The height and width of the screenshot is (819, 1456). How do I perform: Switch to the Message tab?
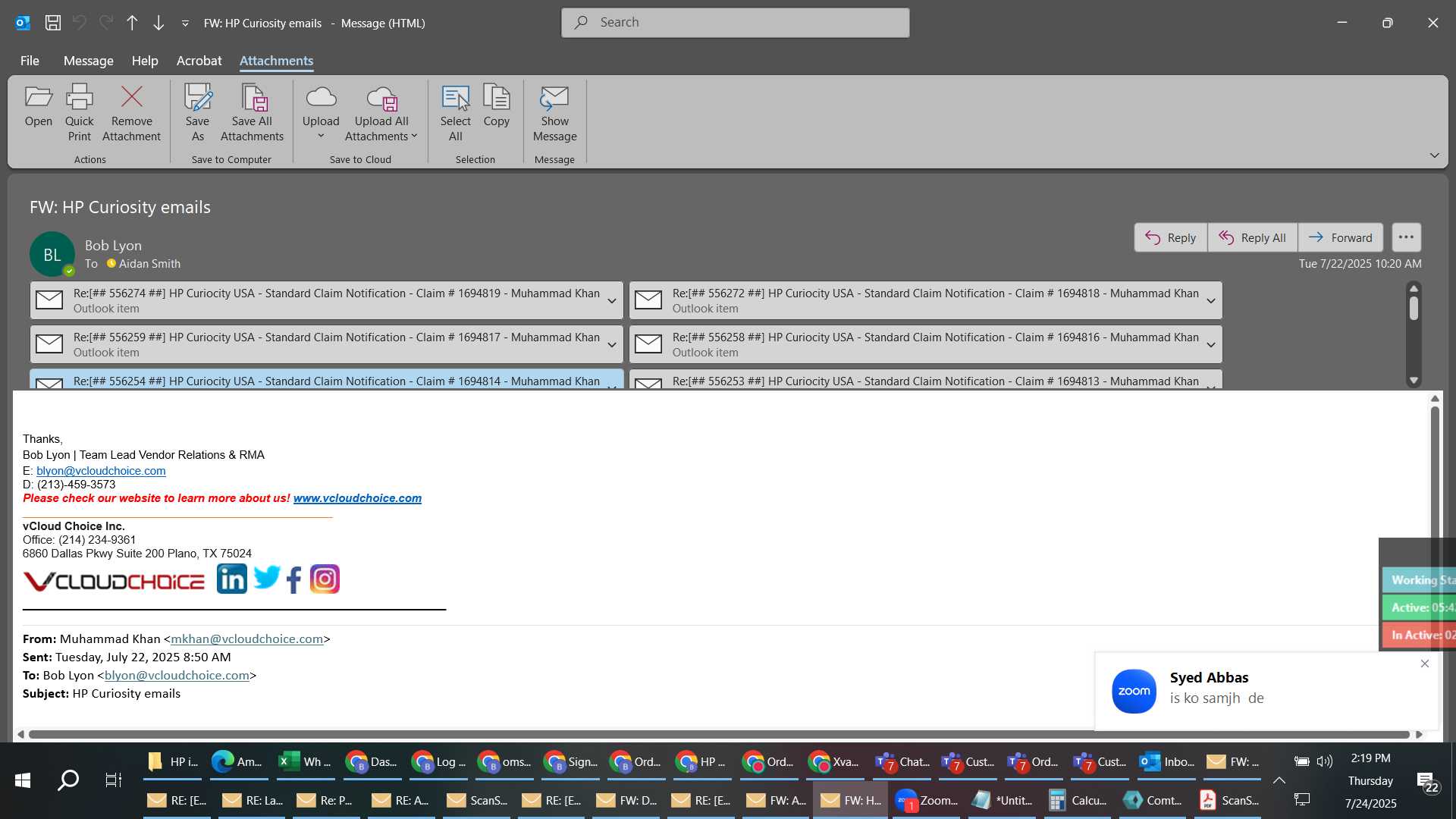click(x=88, y=61)
